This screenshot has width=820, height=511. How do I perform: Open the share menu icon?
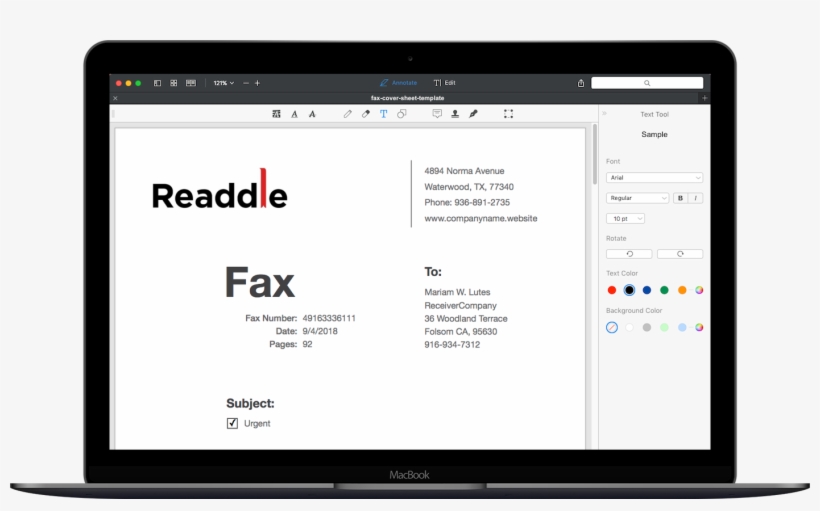pos(580,83)
